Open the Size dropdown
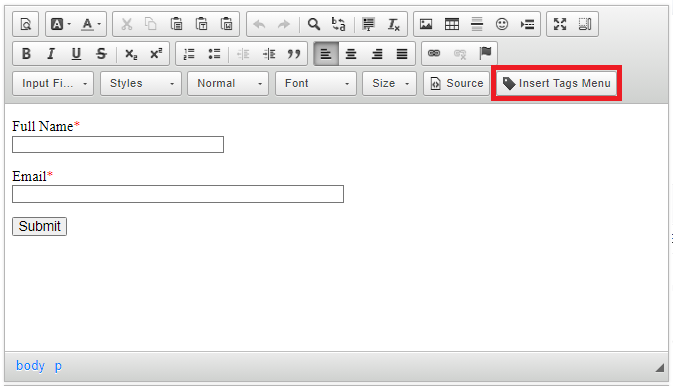 [x=389, y=83]
